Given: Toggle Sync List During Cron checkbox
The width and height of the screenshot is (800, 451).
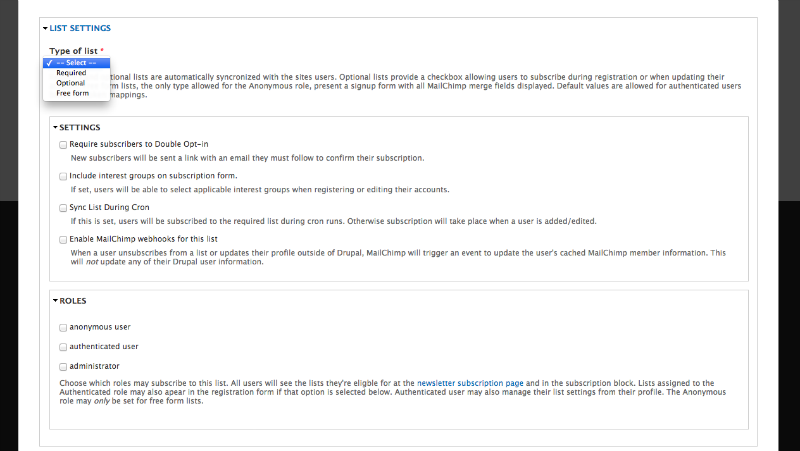Looking at the screenshot, I should [x=63, y=208].
